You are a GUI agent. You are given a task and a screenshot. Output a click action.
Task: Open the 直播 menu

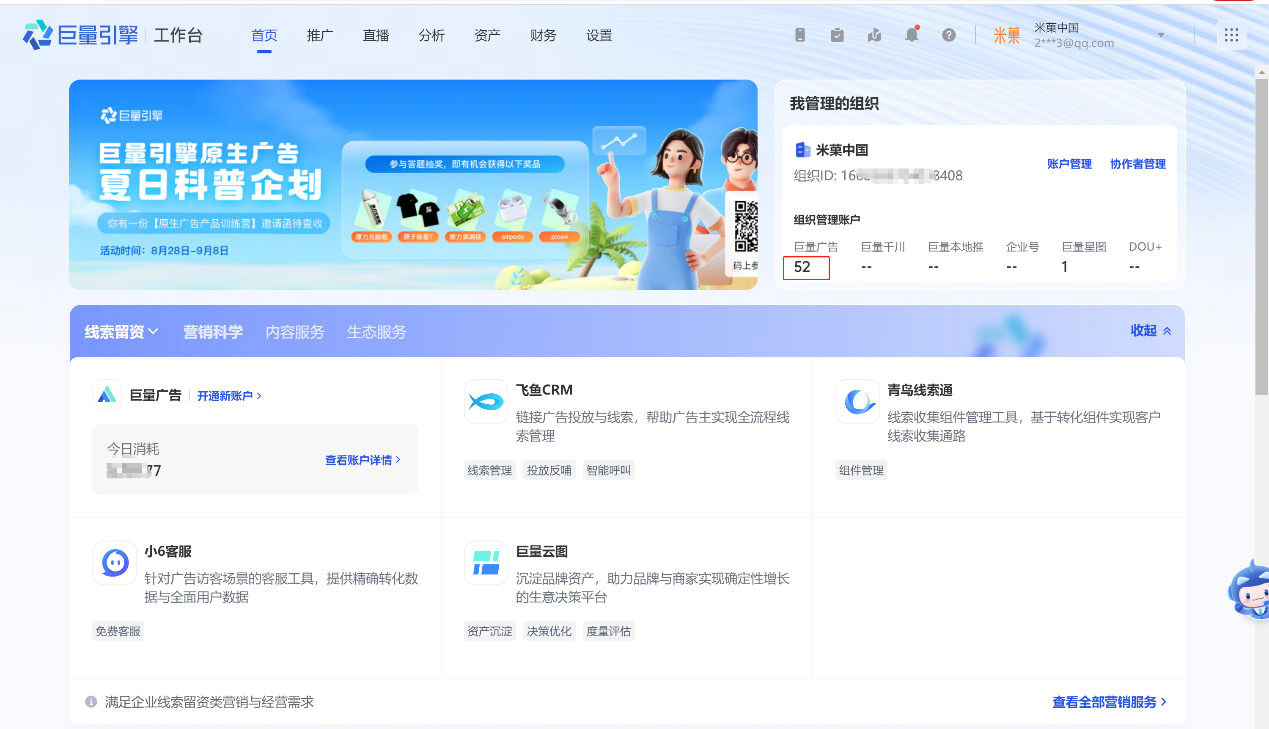[x=376, y=35]
